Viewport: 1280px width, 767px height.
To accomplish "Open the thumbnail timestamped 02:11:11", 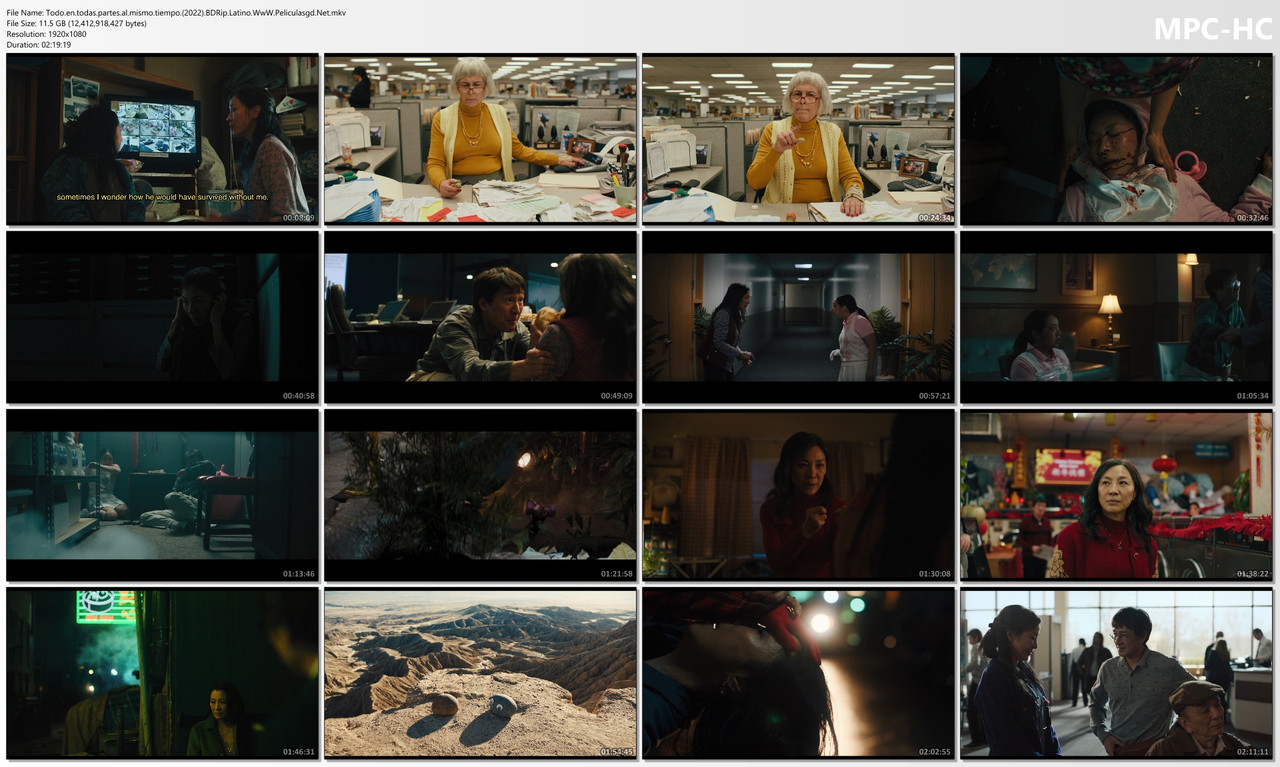I will [x=1116, y=673].
